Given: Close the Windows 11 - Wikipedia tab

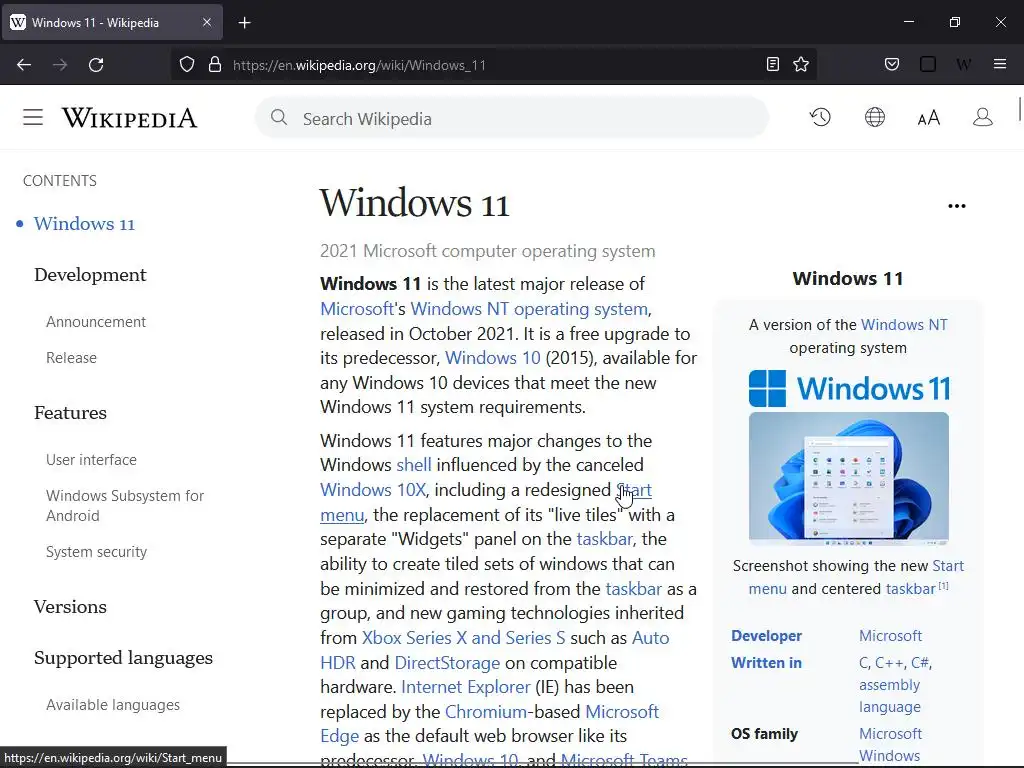Looking at the screenshot, I should 207,22.
